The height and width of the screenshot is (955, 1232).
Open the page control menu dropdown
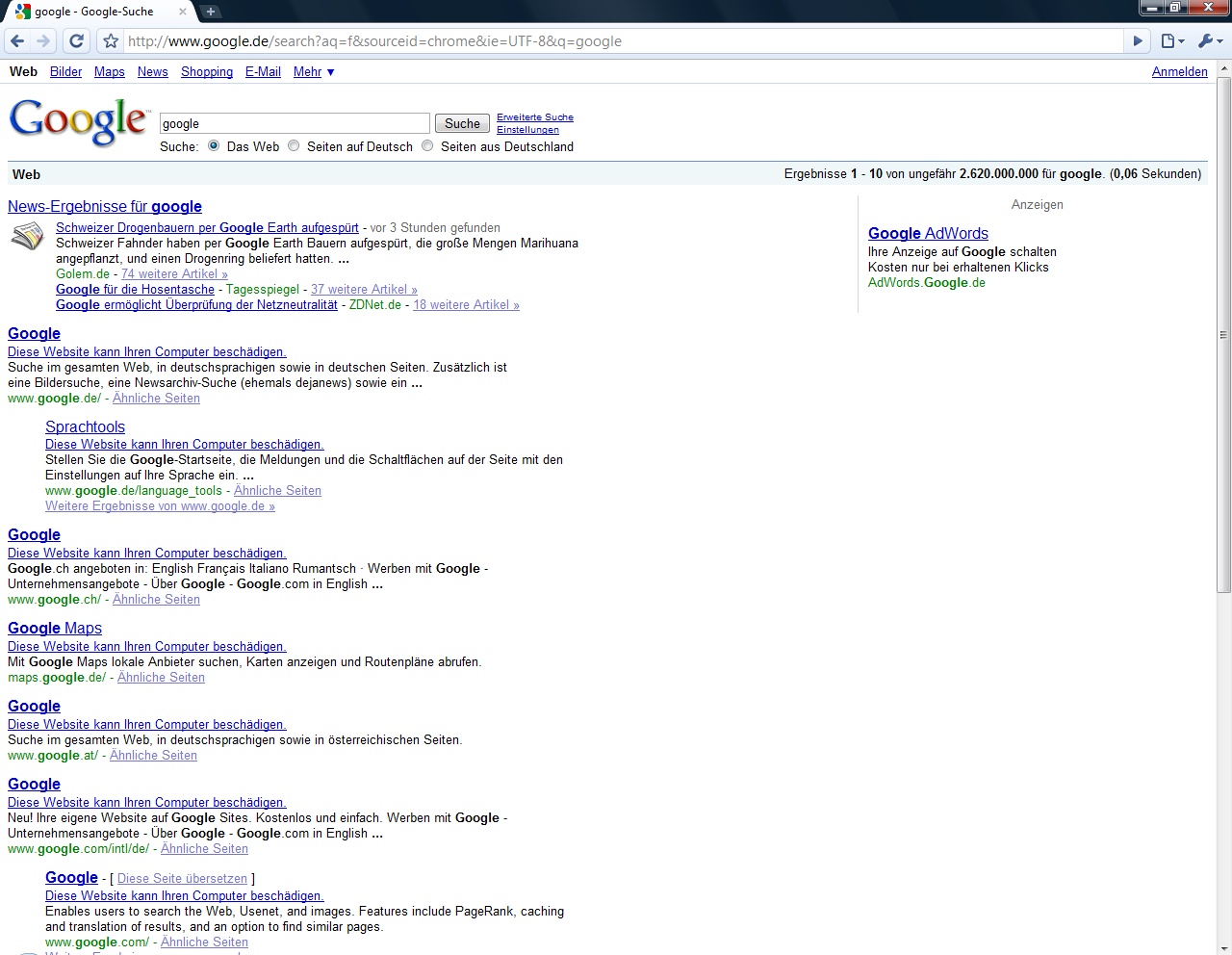1171,41
